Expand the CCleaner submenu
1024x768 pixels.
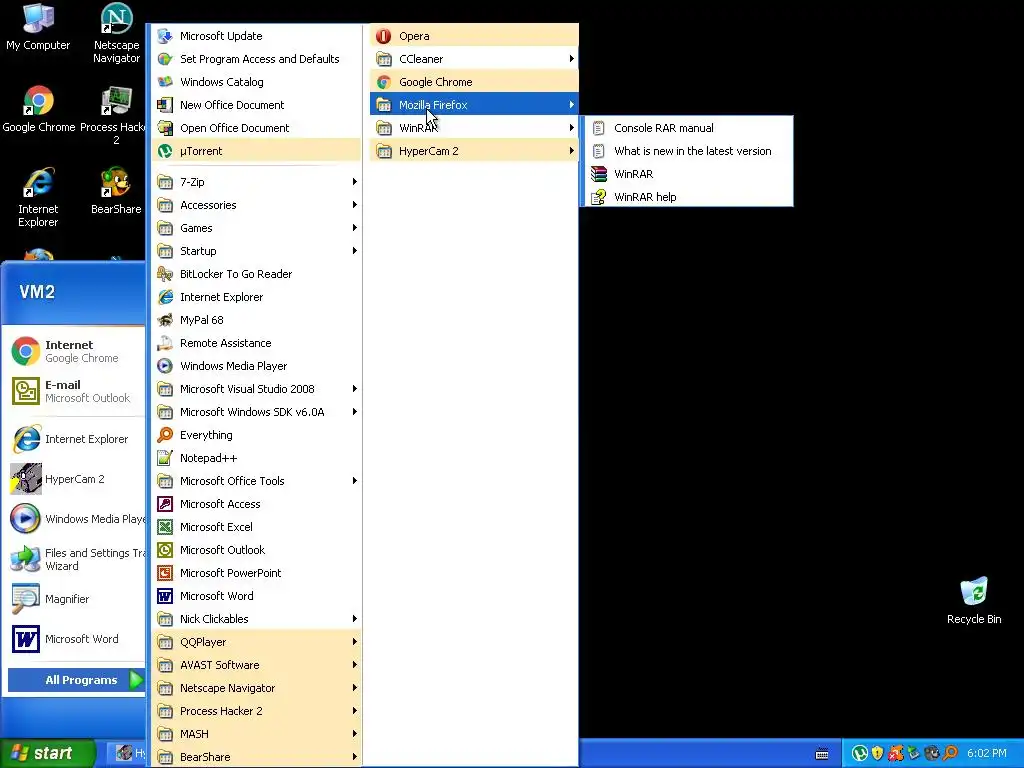[474, 59]
